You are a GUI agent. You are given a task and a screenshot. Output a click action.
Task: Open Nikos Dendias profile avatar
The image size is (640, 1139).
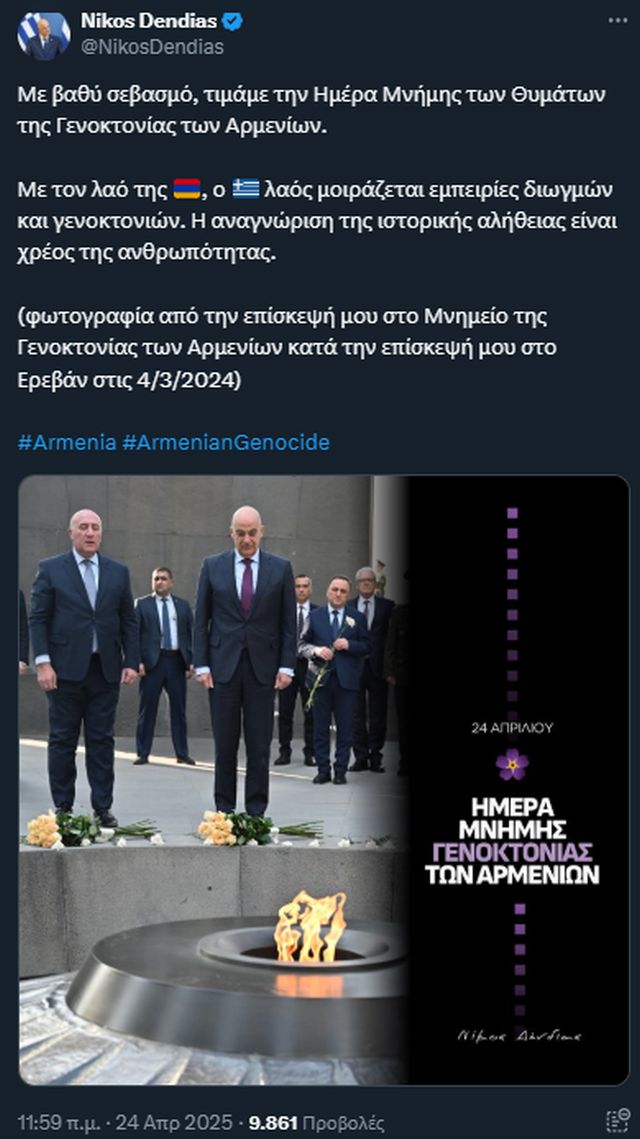click(x=44, y=34)
